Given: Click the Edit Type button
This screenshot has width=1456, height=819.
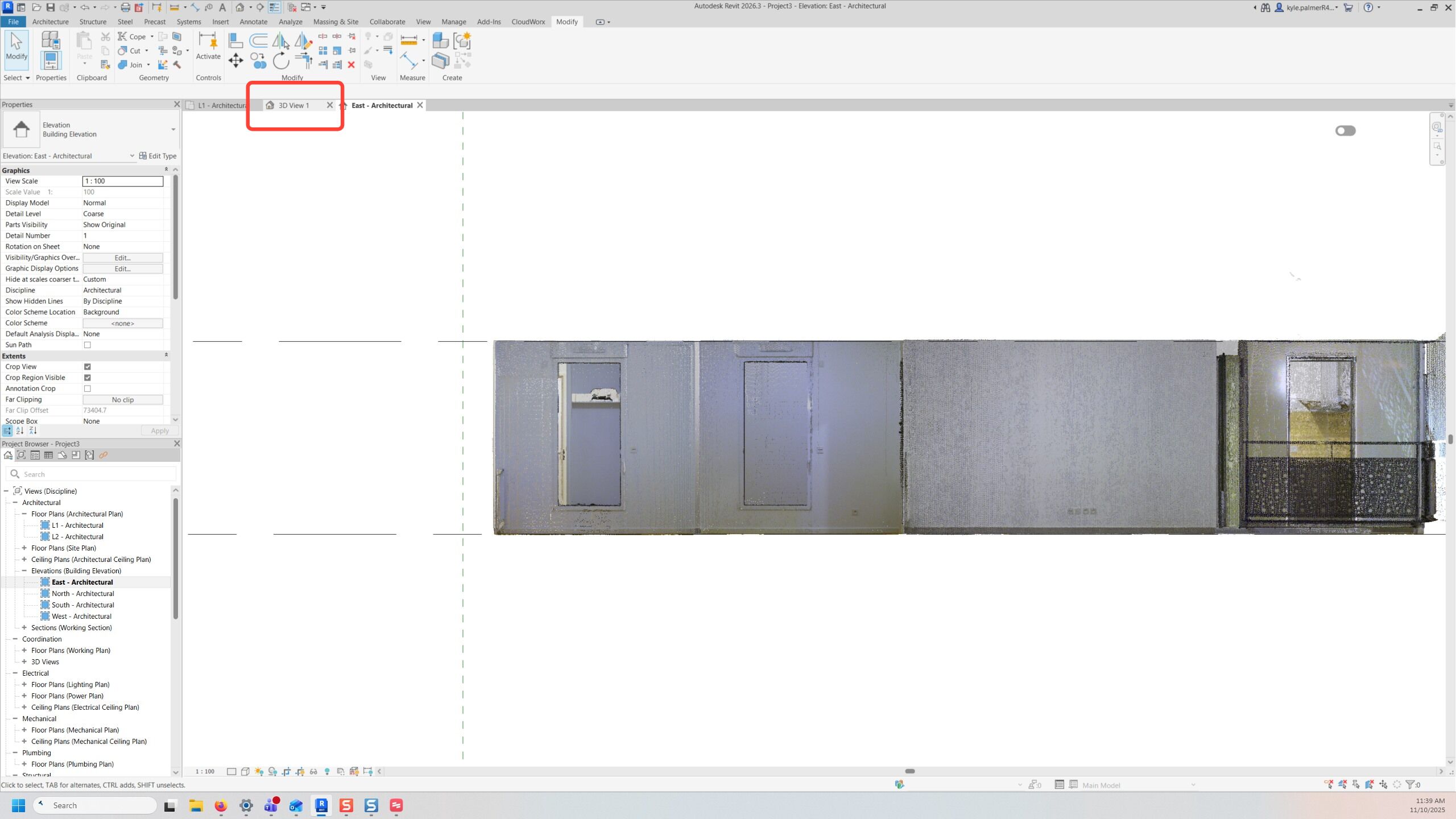Looking at the screenshot, I should point(158,156).
